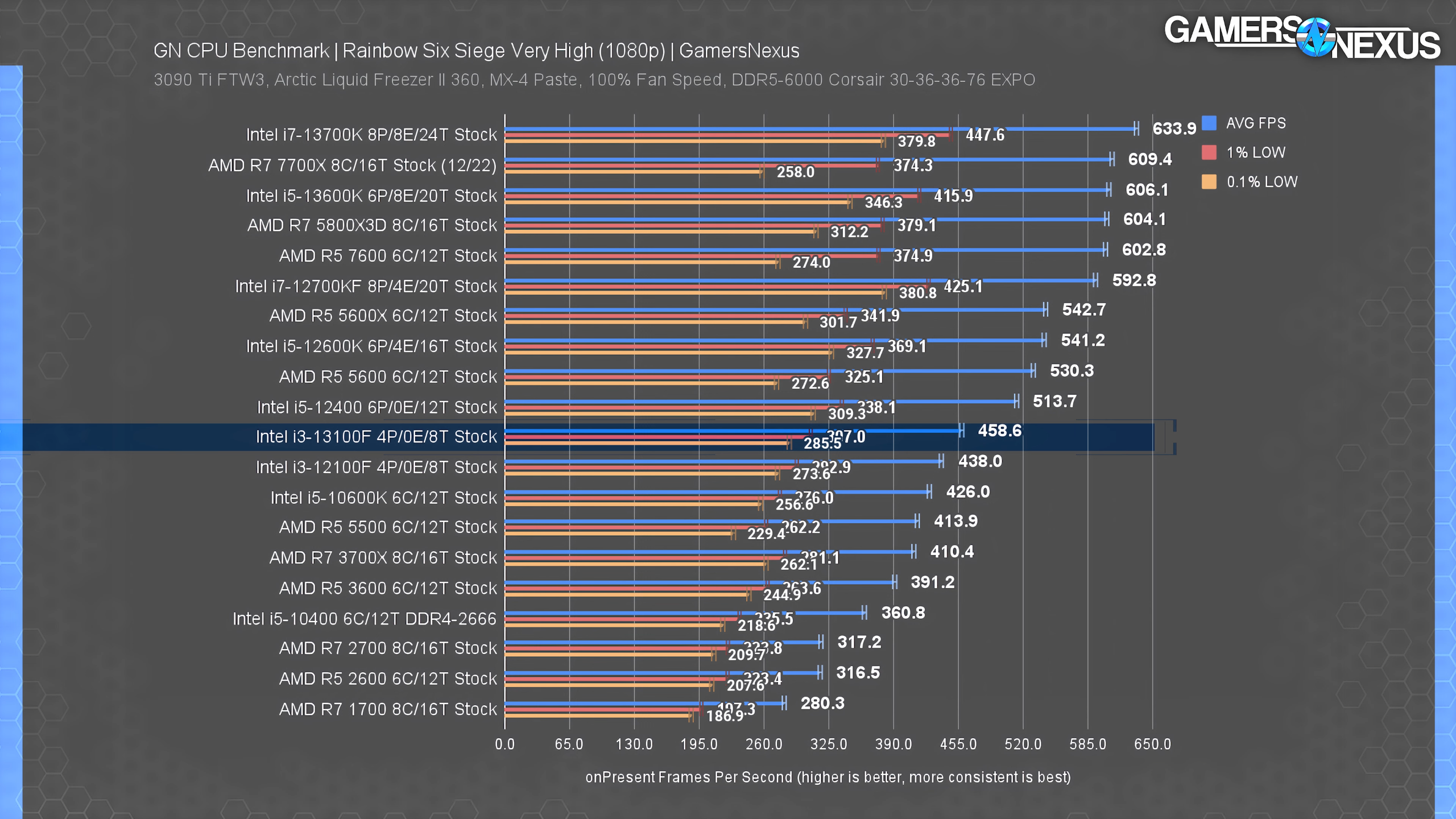The width and height of the screenshot is (1456, 819).
Task: Select the 'AMD R7 2700 8C/16T Stock' label
Action: (x=388, y=648)
